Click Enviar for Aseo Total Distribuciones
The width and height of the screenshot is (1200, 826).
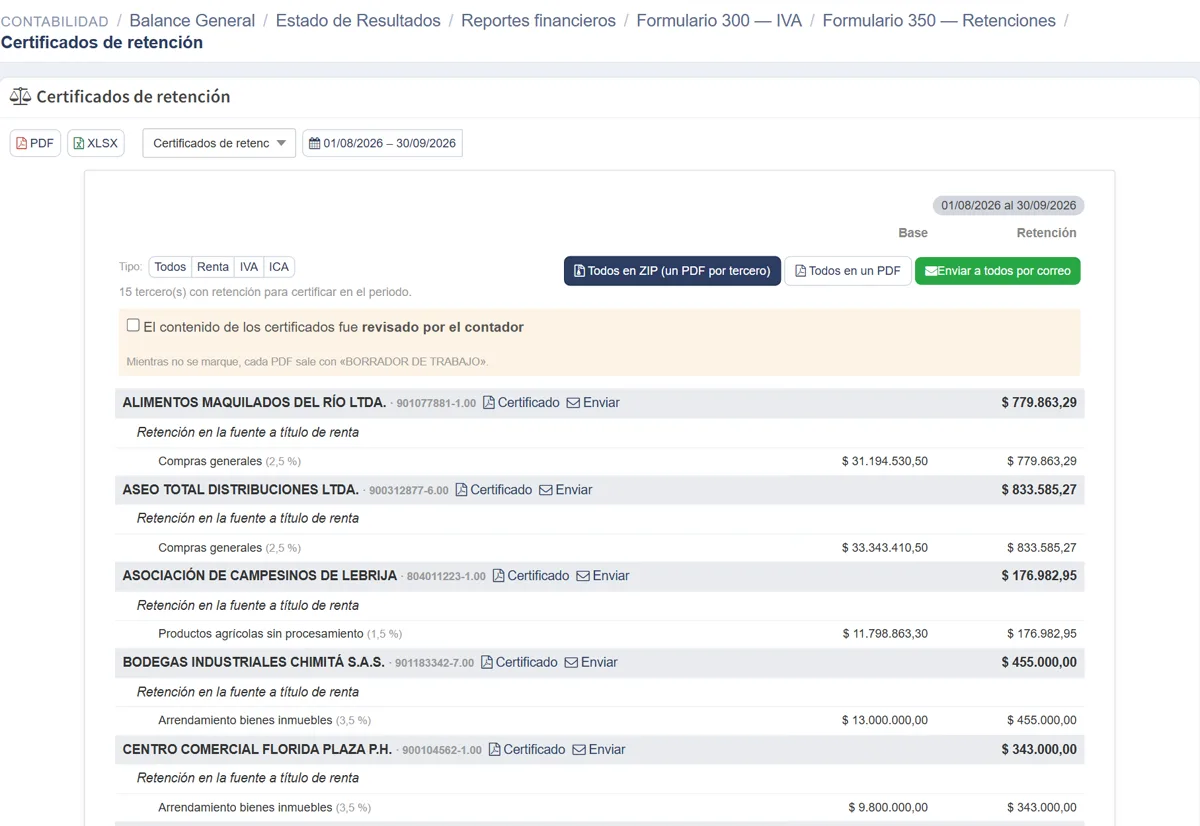click(566, 490)
